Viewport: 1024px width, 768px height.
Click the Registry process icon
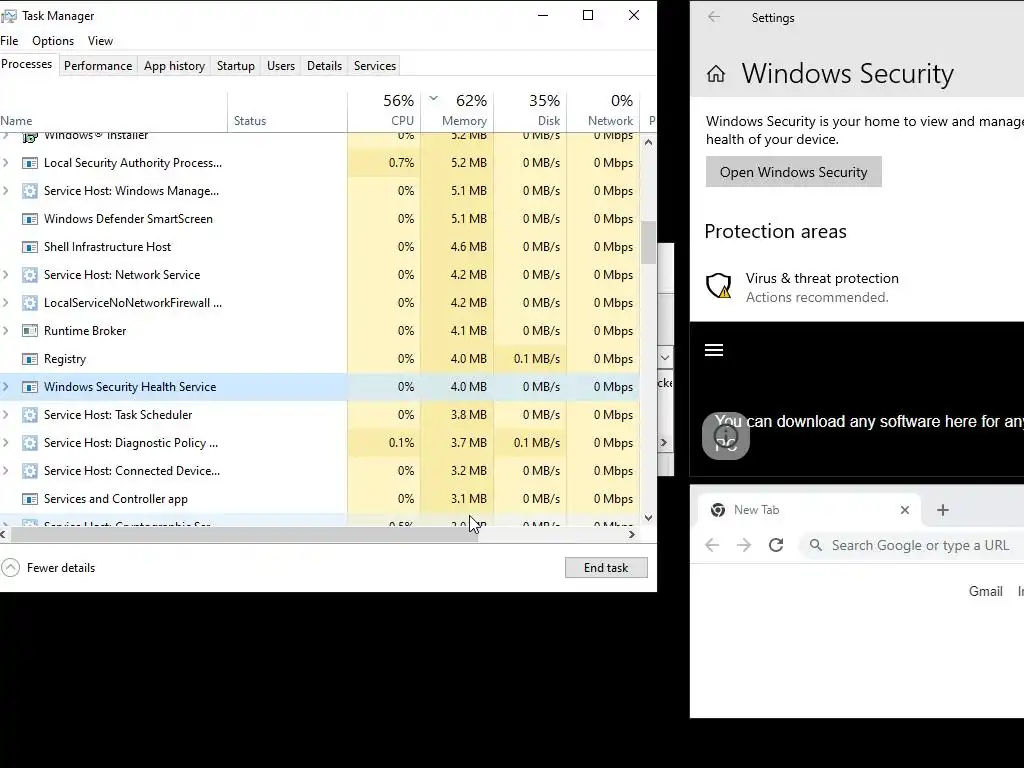tap(29, 359)
